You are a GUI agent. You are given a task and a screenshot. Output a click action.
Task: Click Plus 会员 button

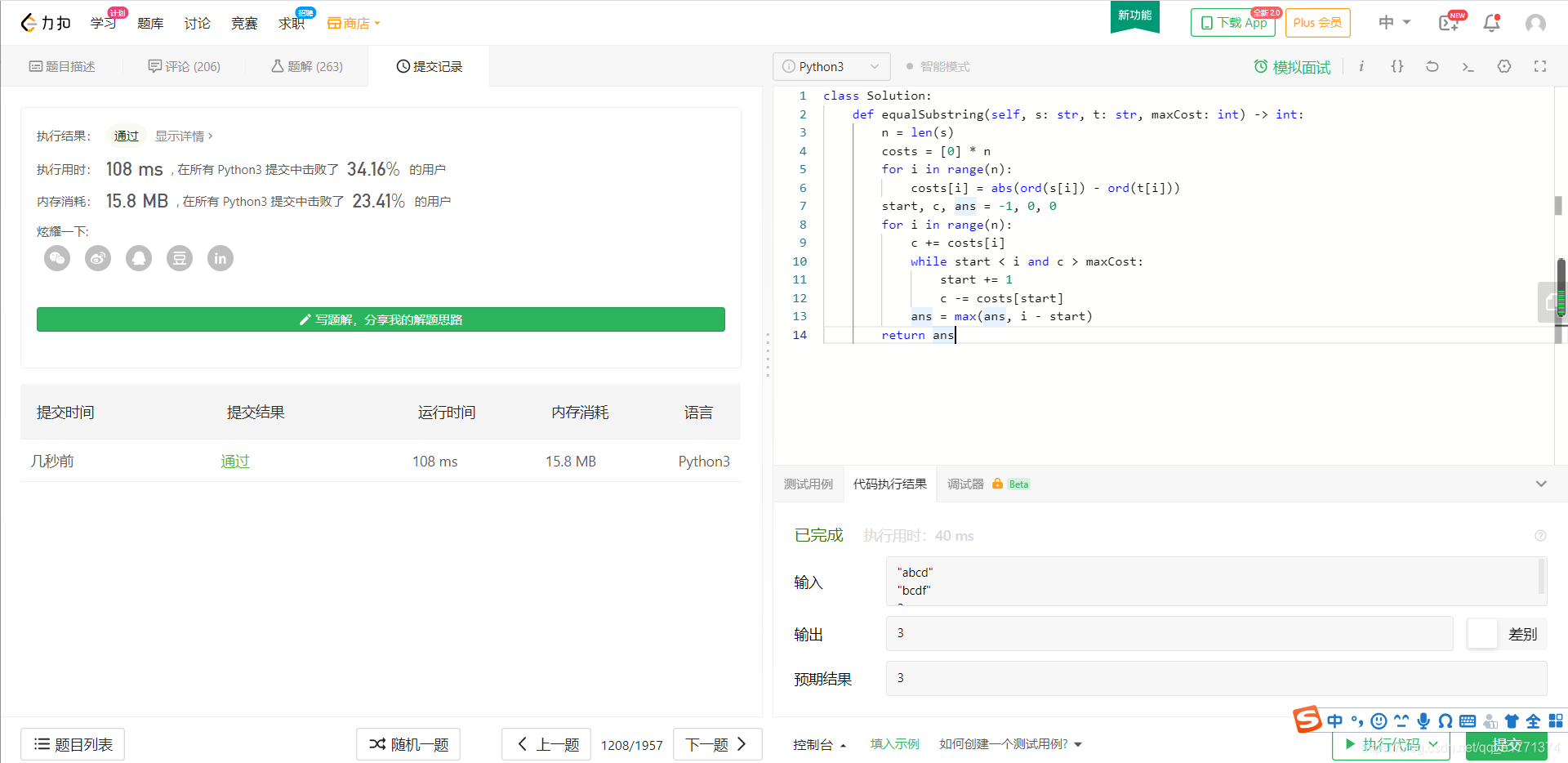(x=1318, y=23)
